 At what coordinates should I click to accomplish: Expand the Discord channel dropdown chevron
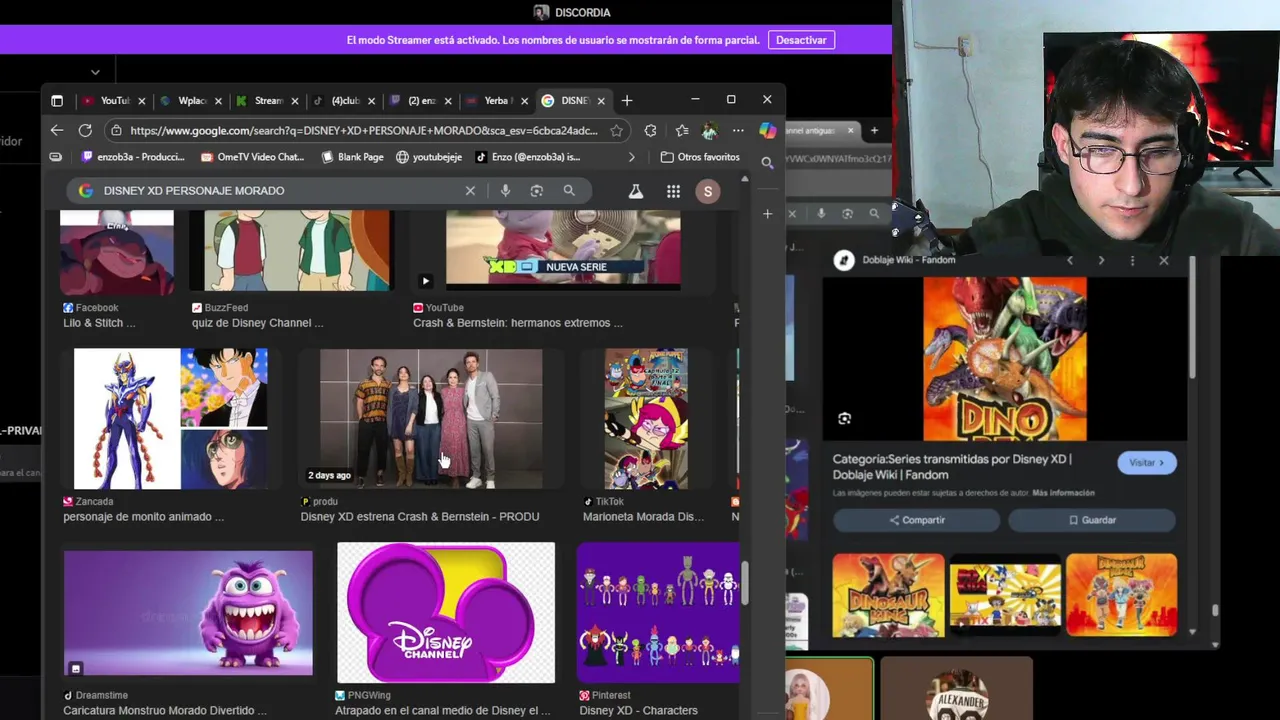click(x=95, y=72)
